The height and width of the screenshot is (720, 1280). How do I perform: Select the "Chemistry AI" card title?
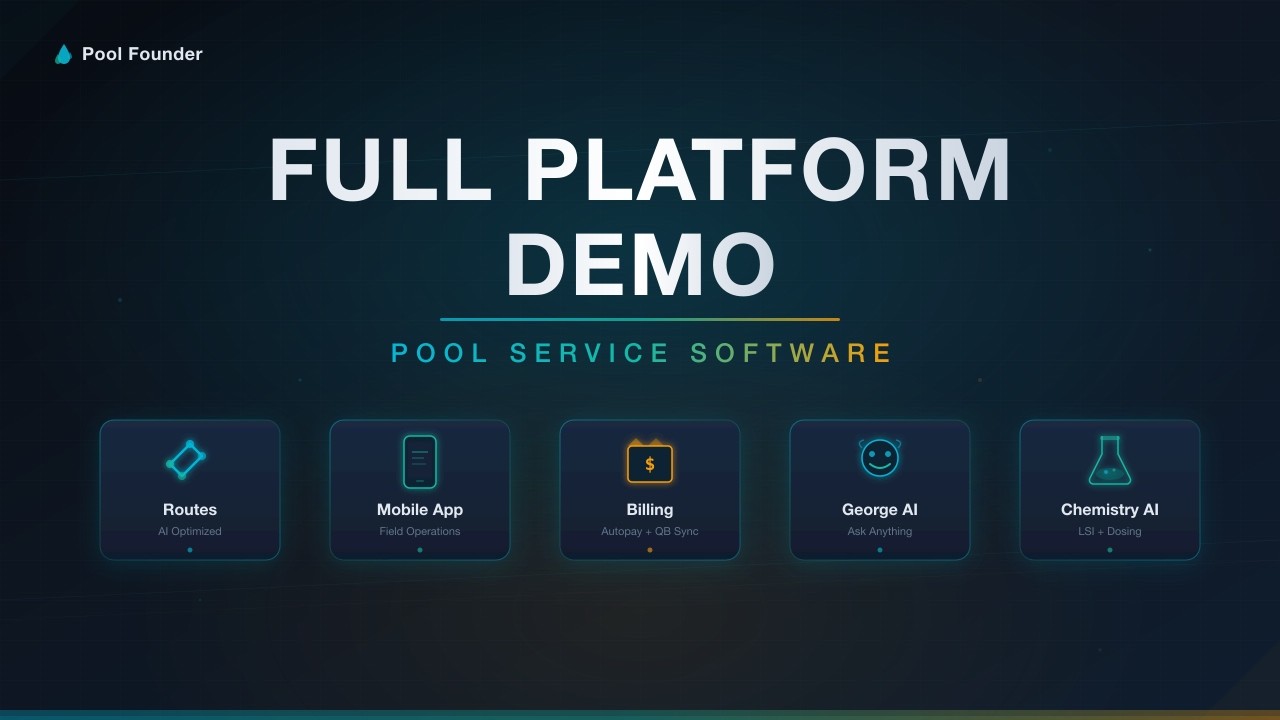[1110, 509]
